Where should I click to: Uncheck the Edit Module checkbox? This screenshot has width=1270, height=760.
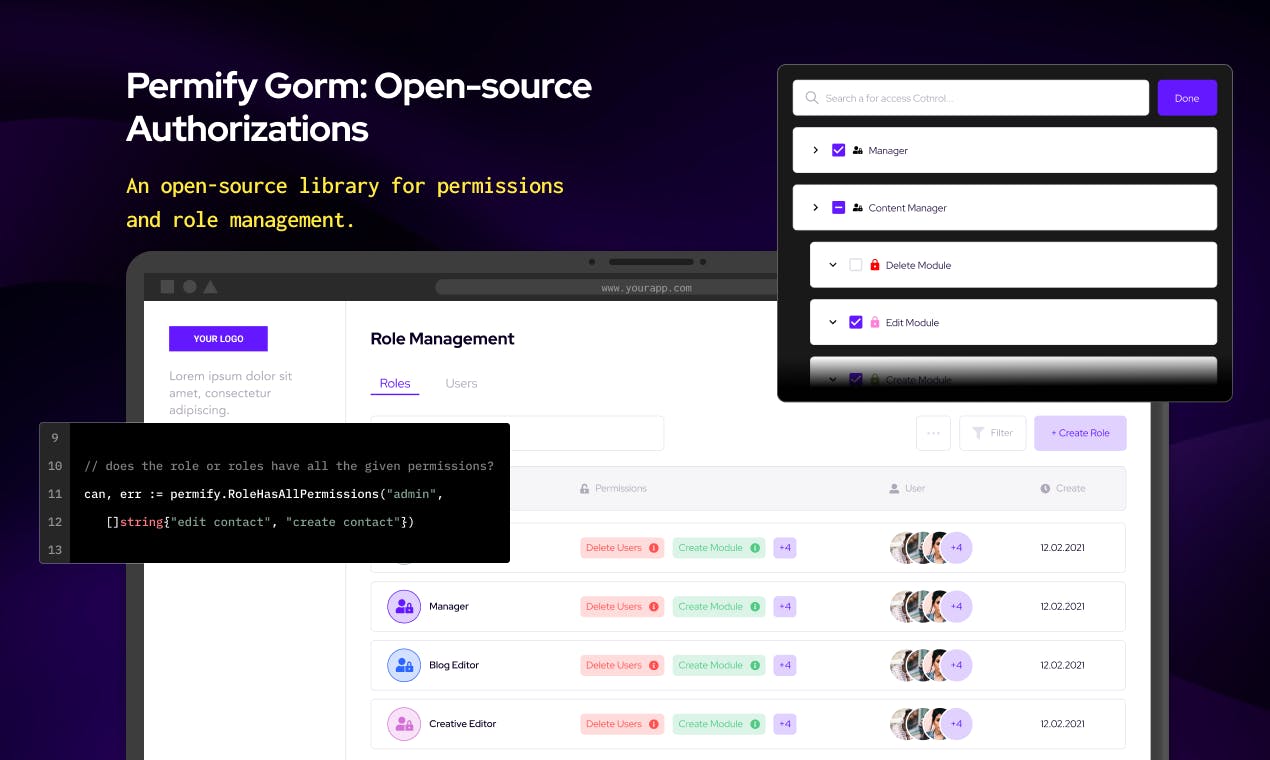coord(855,322)
